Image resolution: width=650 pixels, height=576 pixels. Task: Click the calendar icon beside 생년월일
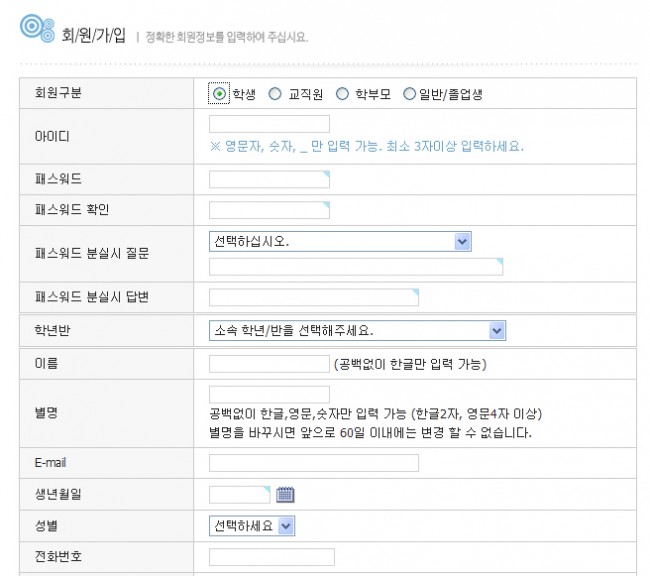pos(284,493)
